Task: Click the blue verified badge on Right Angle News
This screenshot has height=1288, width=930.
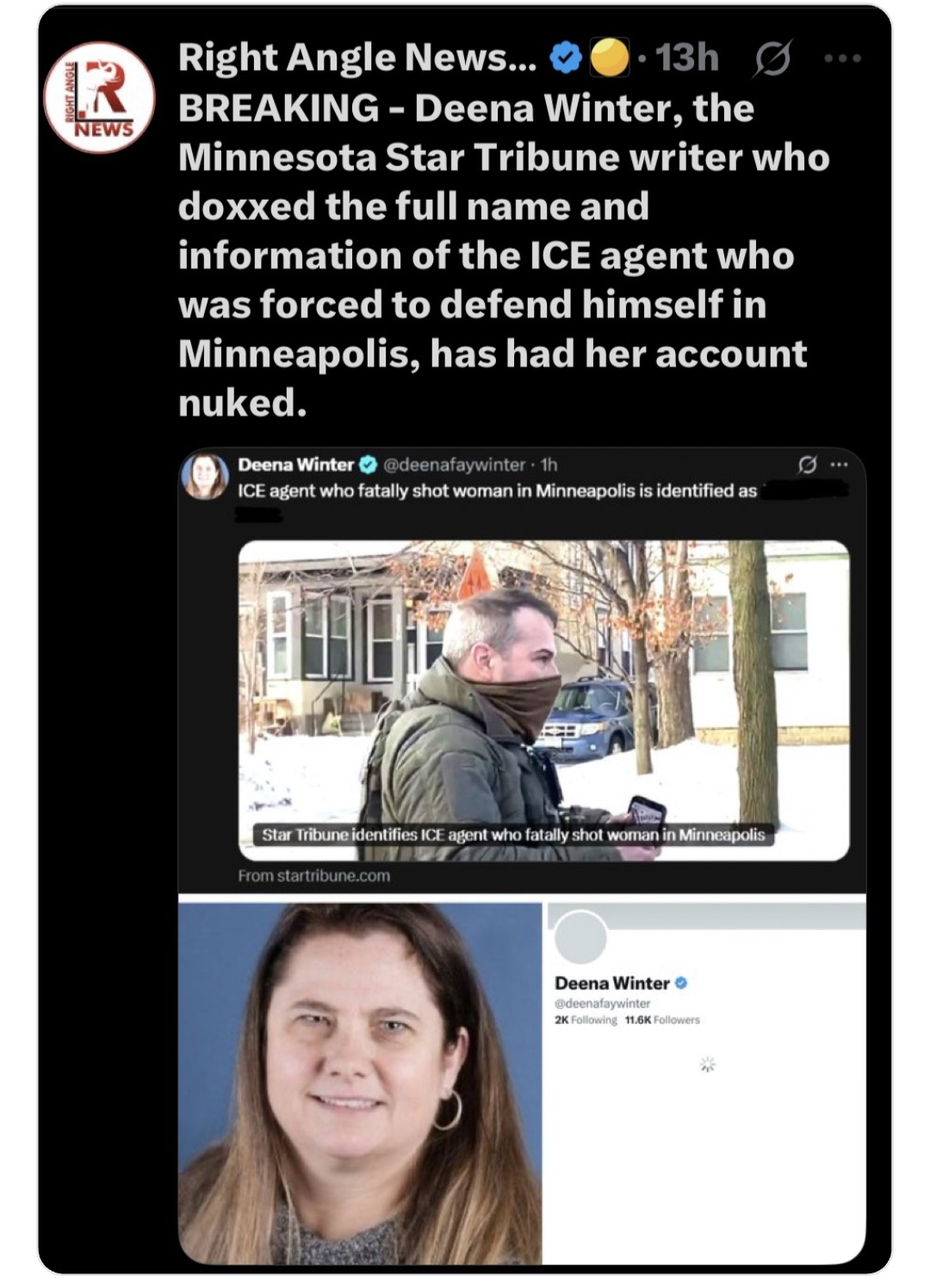Action: [565, 59]
